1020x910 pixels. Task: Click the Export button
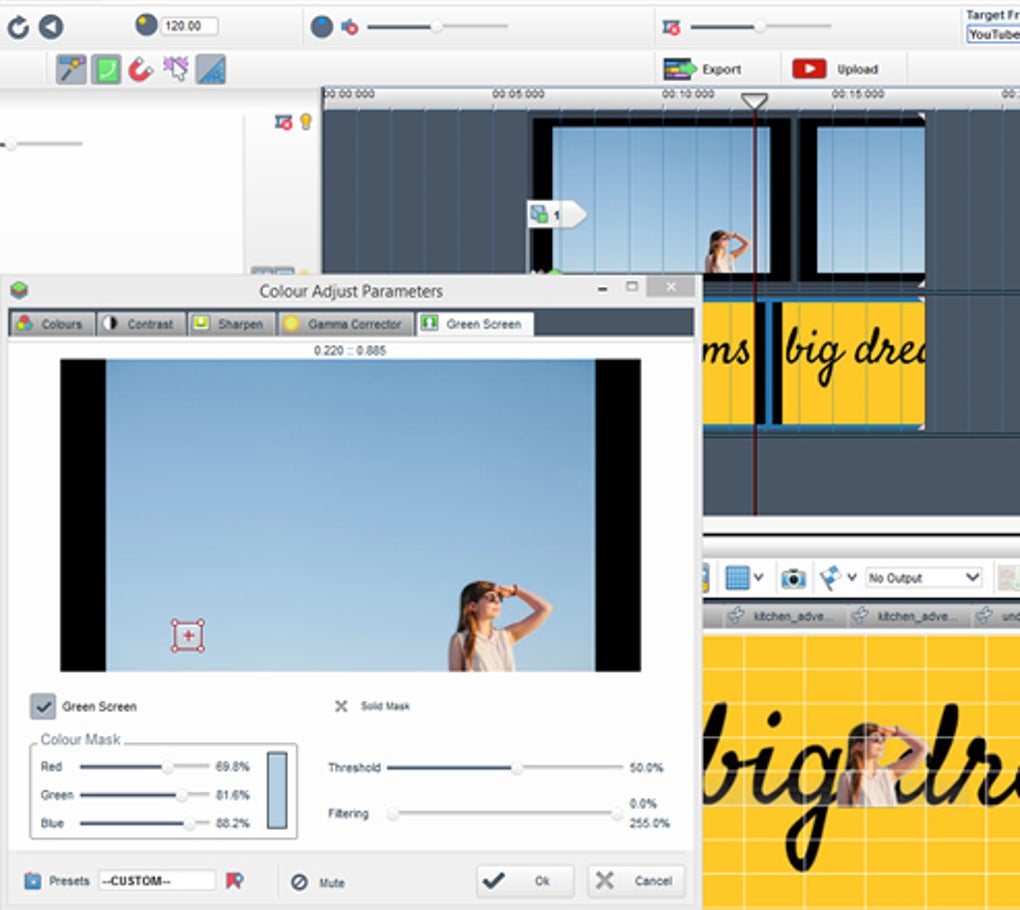pos(703,69)
